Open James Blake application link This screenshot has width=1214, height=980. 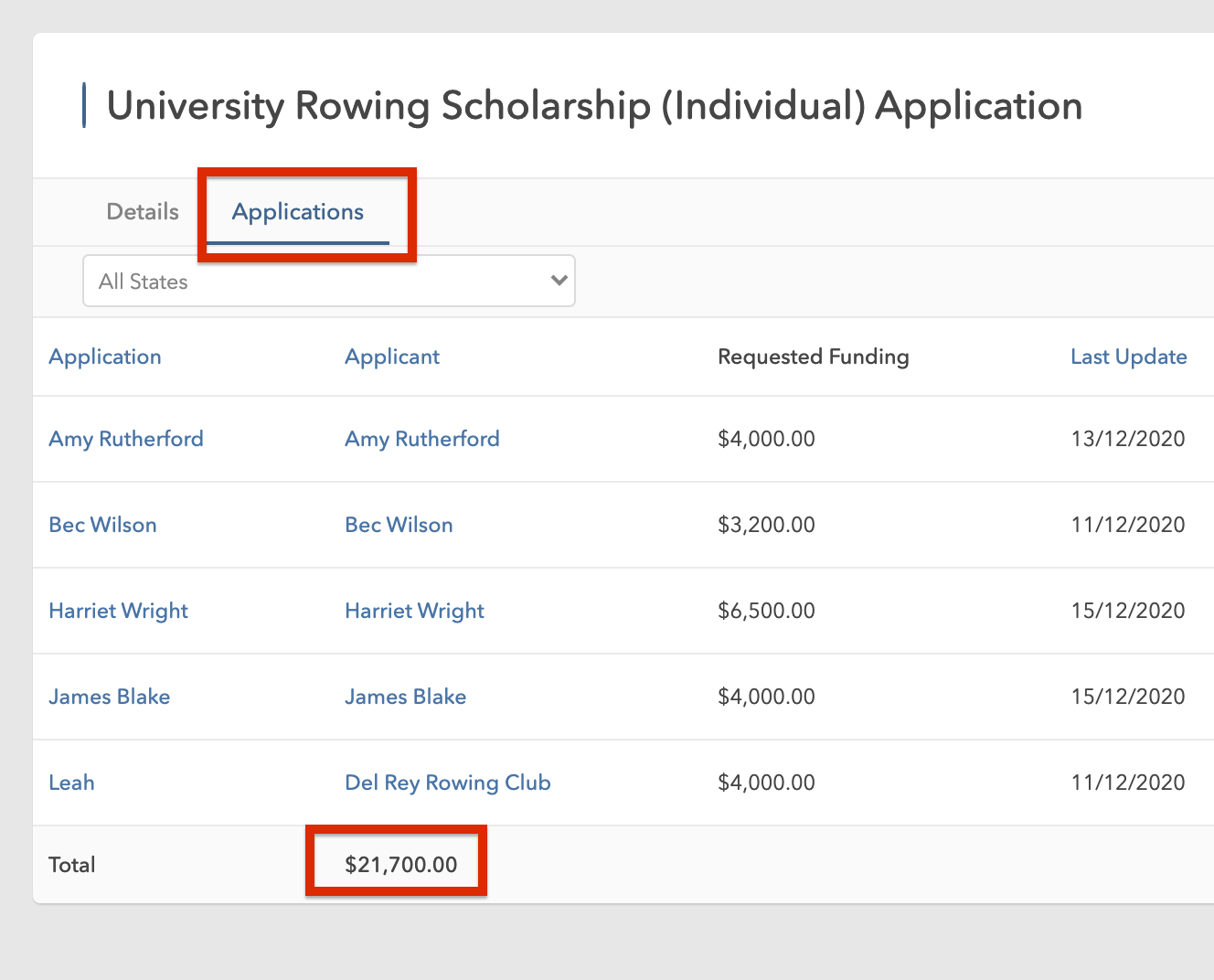coord(110,697)
